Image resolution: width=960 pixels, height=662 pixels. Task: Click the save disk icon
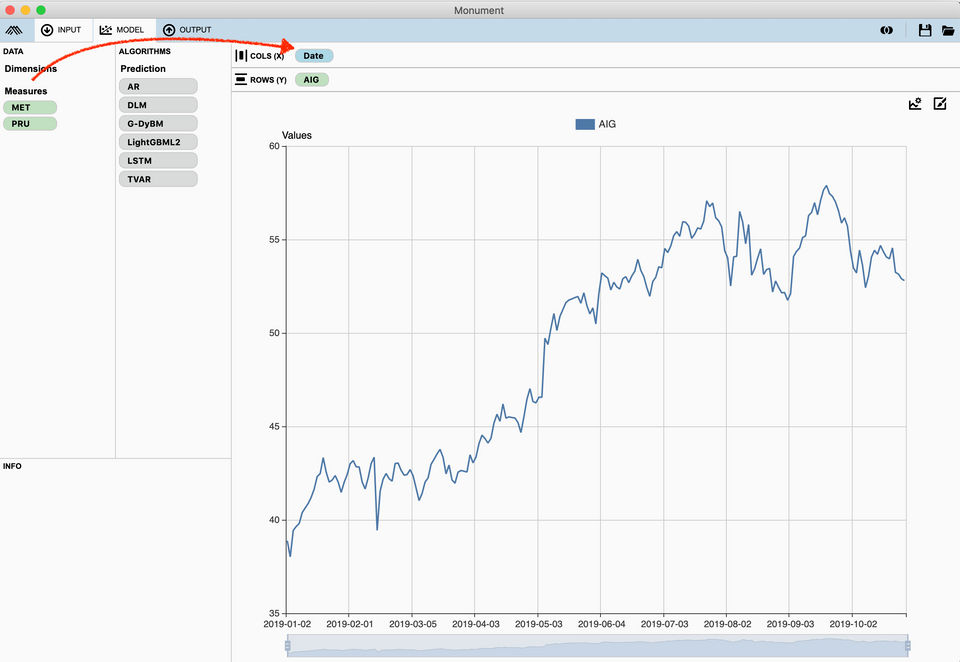(x=924, y=30)
